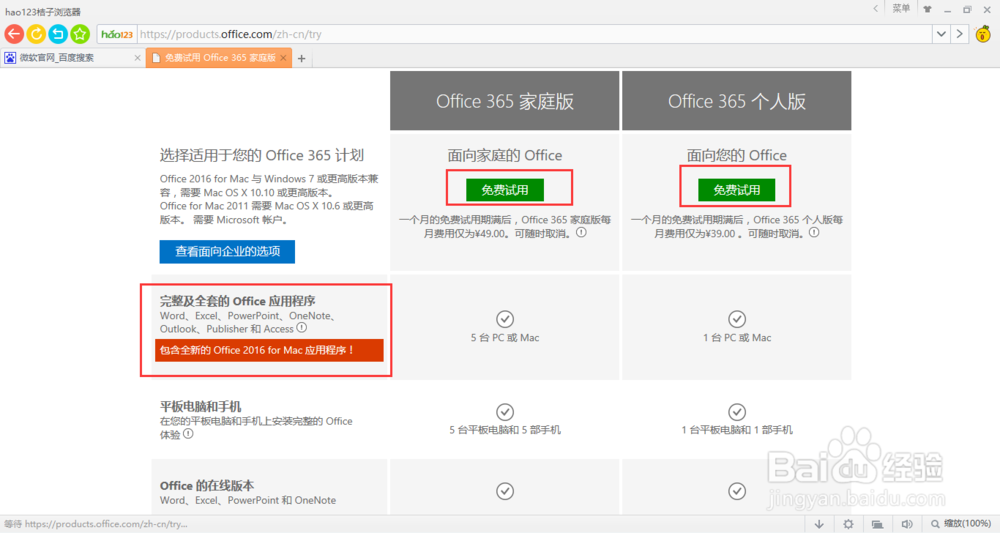The height and width of the screenshot is (533, 1000).
Task: Switch to the 微软官网_百度搜索 tab
Action: pos(72,57)
